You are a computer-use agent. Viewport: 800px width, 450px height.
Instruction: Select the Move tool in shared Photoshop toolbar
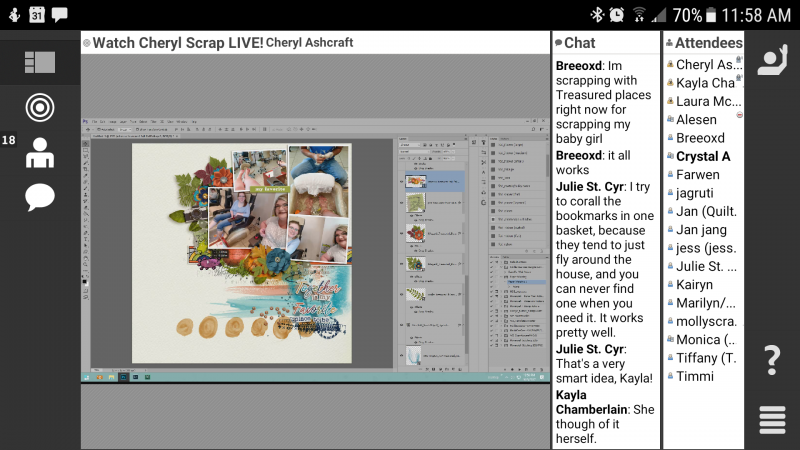85,144
